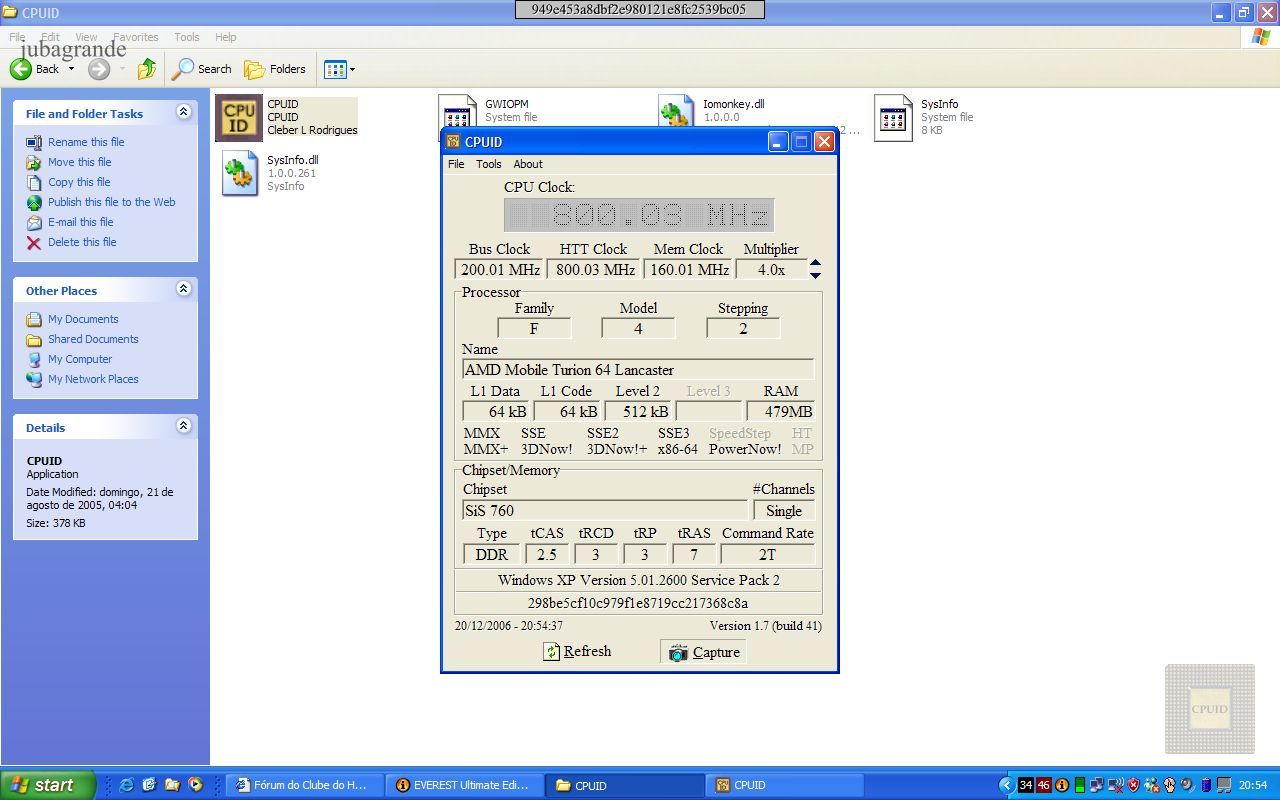Click the Windows start button
The height and width of the screenshot is (800, 1280).
point(47,785)
